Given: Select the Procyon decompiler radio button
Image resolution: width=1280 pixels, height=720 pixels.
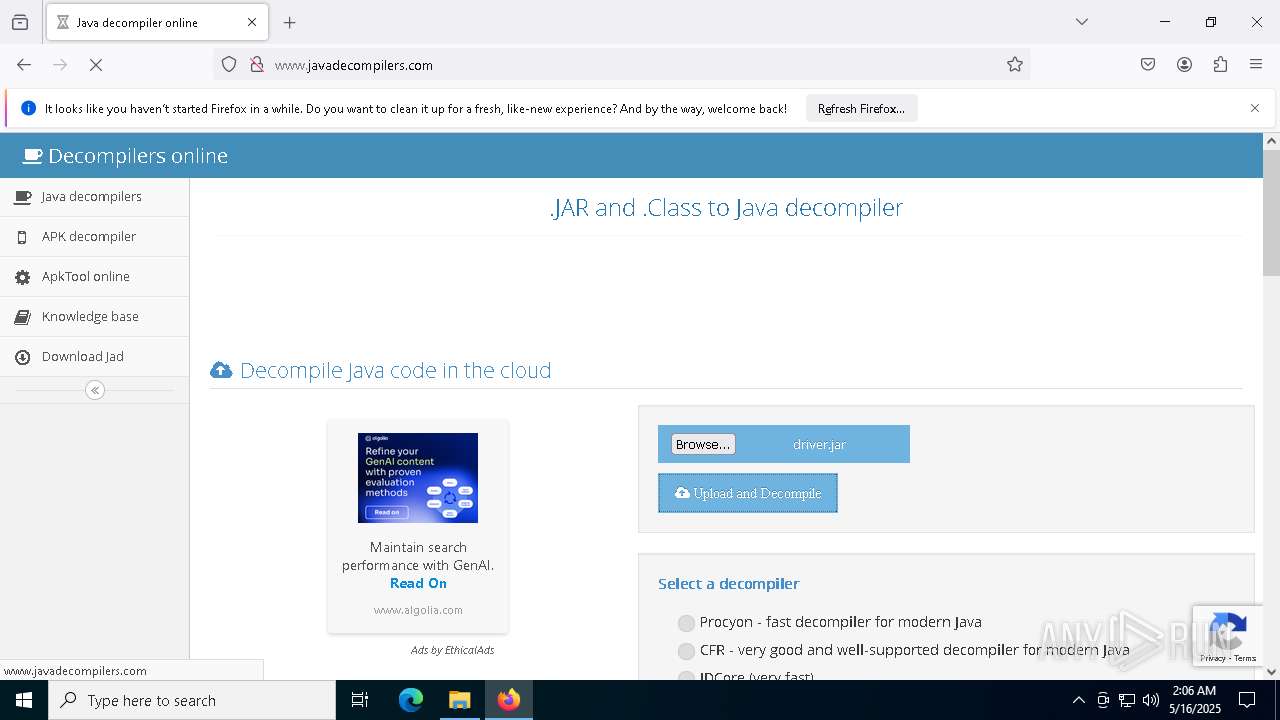Looking at the screenshot, I should [686, 623].
